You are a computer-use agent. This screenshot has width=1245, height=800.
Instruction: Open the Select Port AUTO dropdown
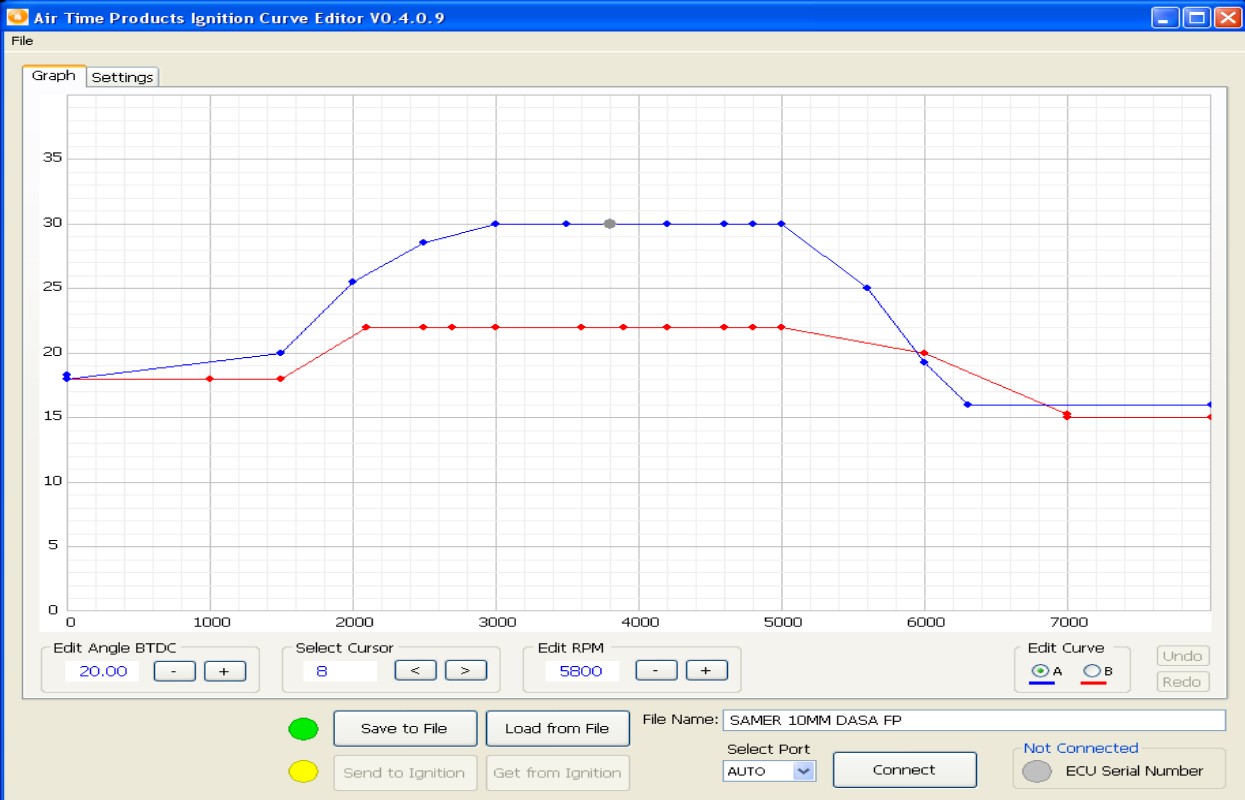tap(769, 771)
